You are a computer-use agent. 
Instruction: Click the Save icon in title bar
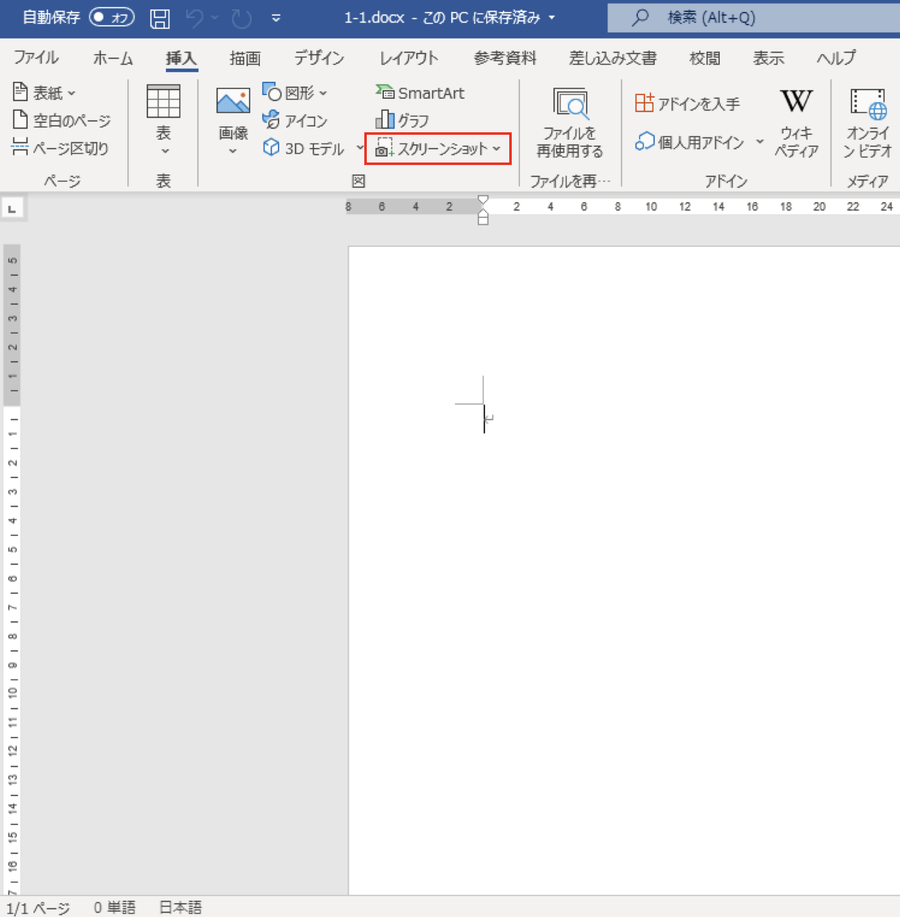tap(159, 18)
